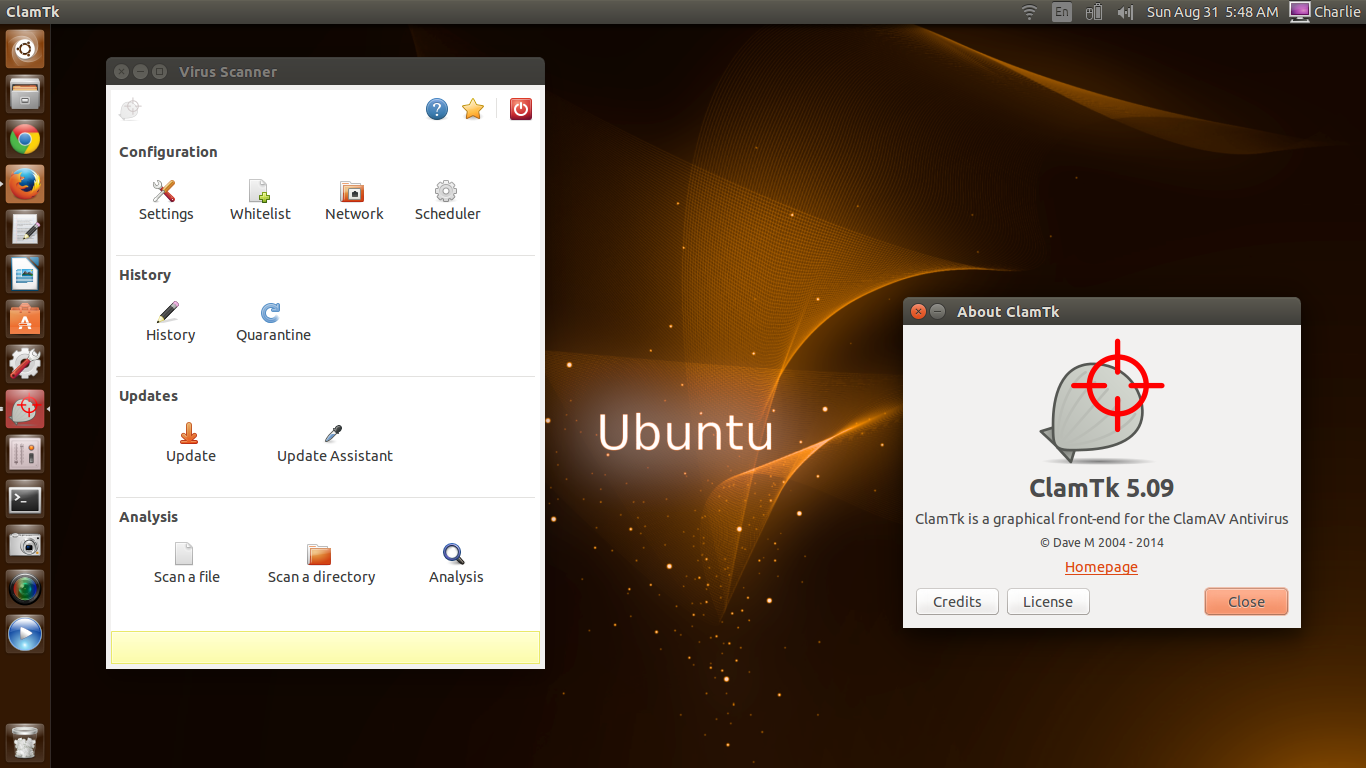Choose Scan a file
Viewport: 1366px width, 768px height.
pyautogui.click(x=186, y=564)
